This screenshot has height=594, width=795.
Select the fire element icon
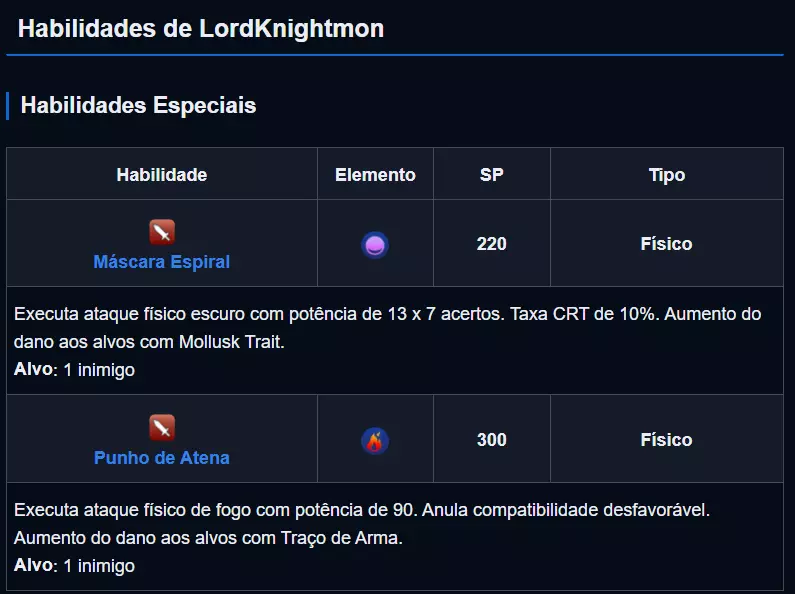coord(375,441)
